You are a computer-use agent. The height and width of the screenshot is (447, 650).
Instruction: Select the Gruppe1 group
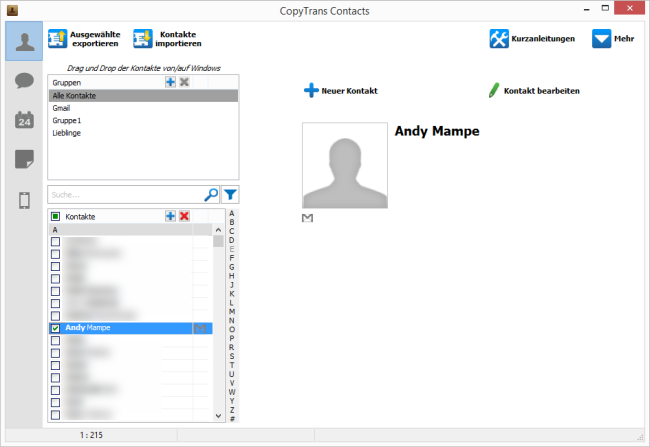(143, 121)
